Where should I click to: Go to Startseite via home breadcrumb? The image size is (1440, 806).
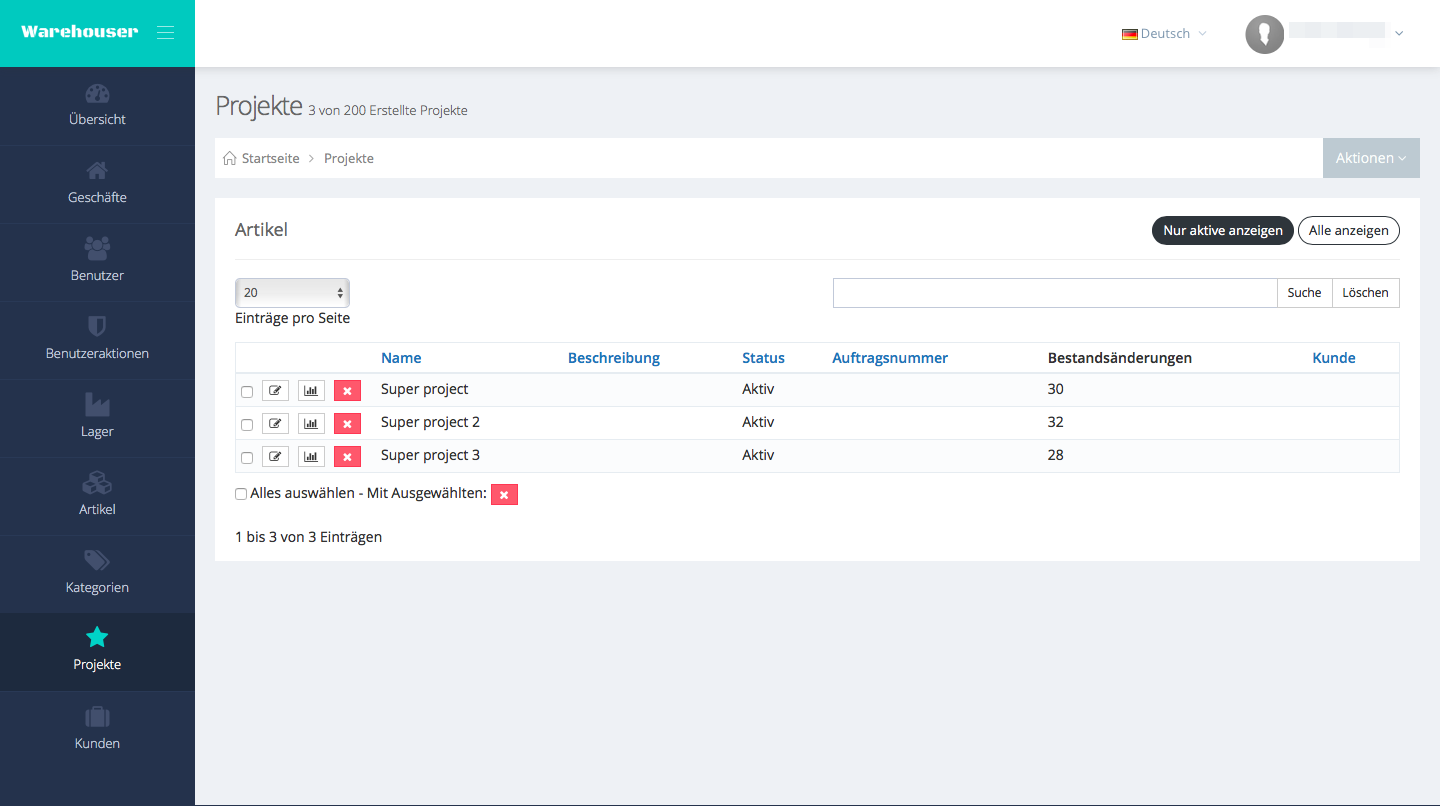[262, 158]
